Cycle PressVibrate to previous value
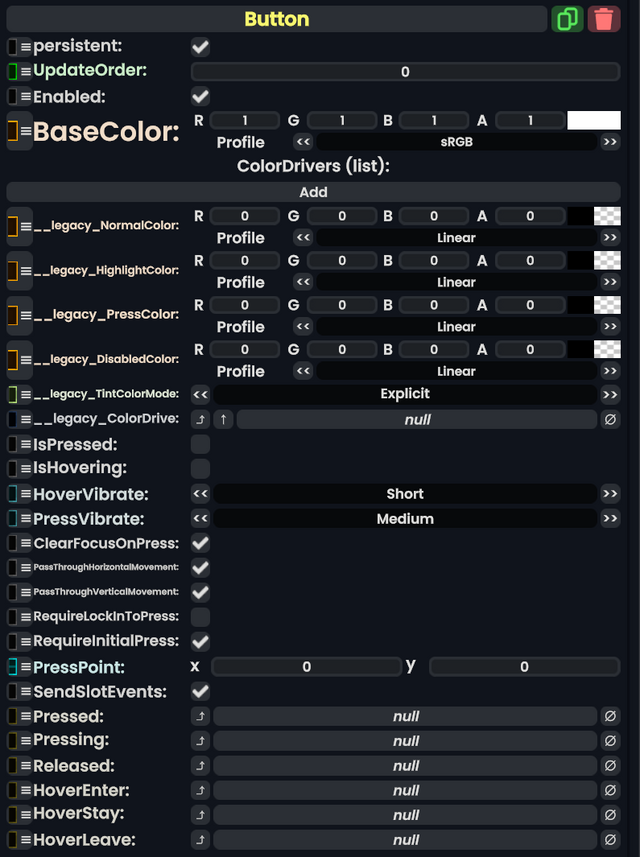The height and width of the screenshot is (857, 640). tap(200, 519)
